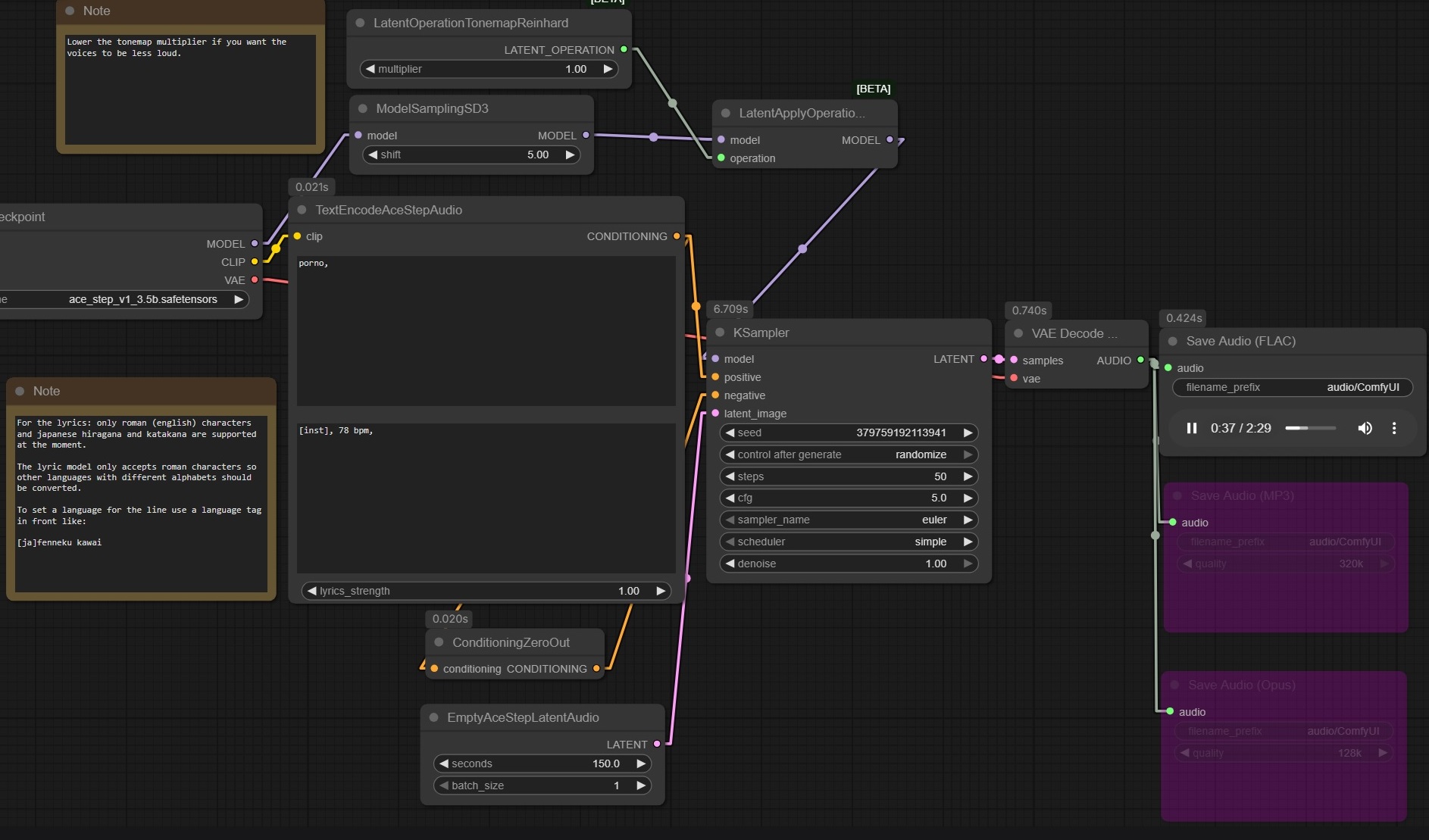Select the next sampler_name with the right arrow
Viewport: 1429px width, 840px height.
pyautogui.click(x=968, y=520)
